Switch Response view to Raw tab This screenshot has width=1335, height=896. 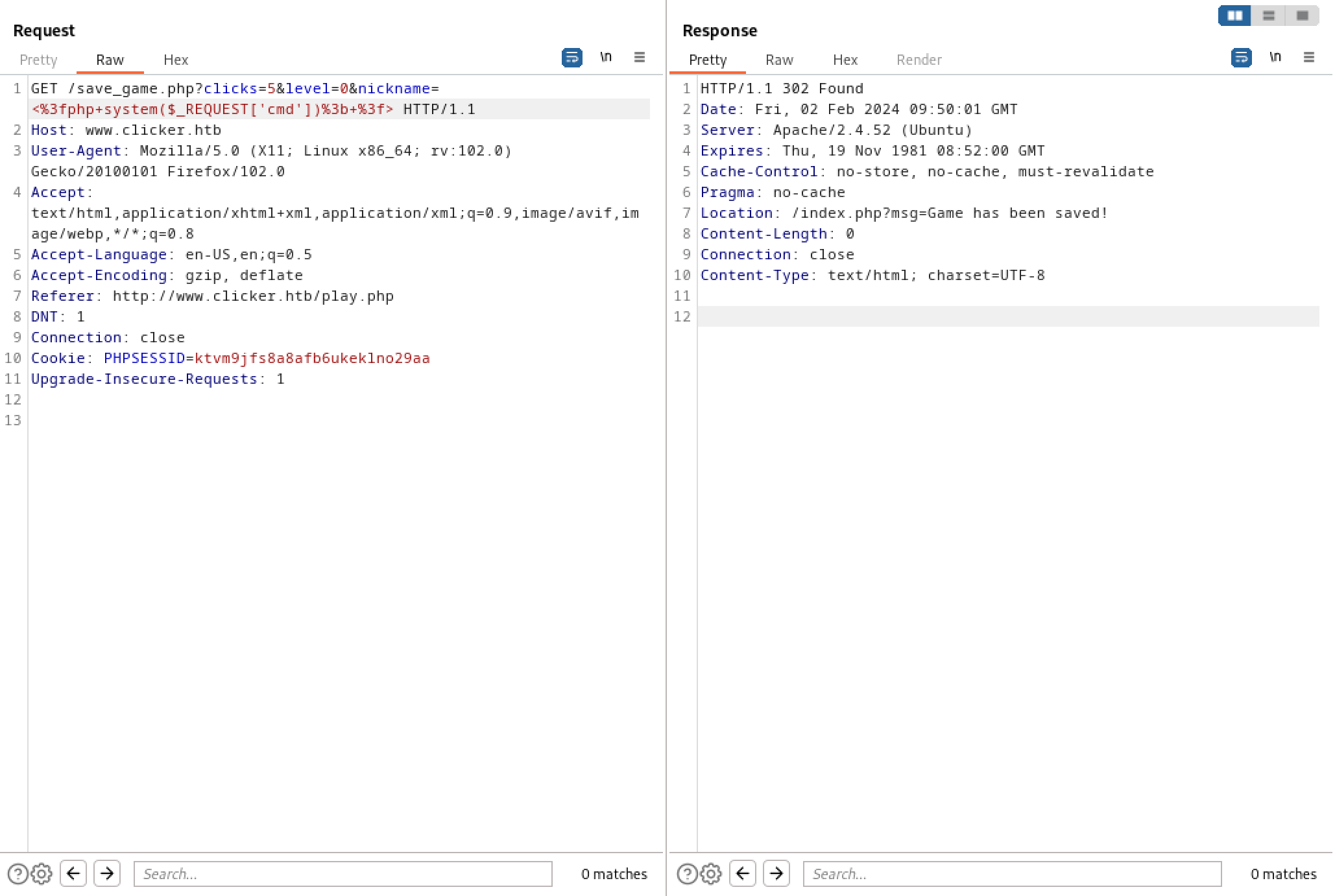[779, 60]
